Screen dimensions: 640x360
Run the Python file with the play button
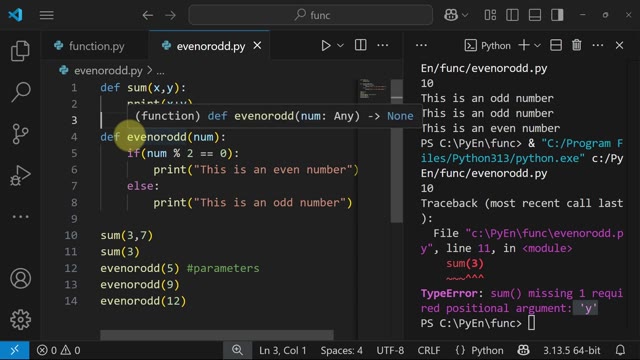pos(326,45)
